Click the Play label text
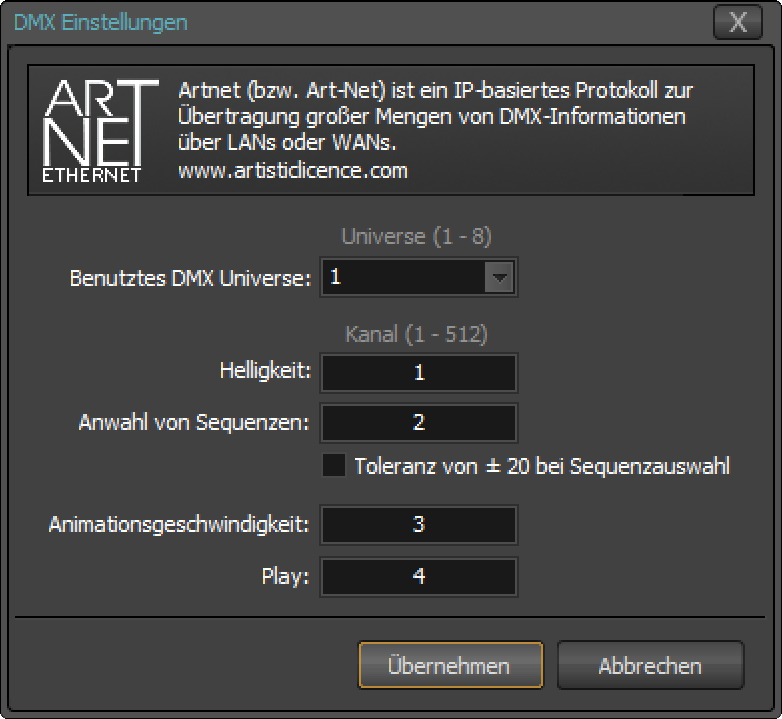782x719 pixels. pyautogui.click(x=285, y=577)
